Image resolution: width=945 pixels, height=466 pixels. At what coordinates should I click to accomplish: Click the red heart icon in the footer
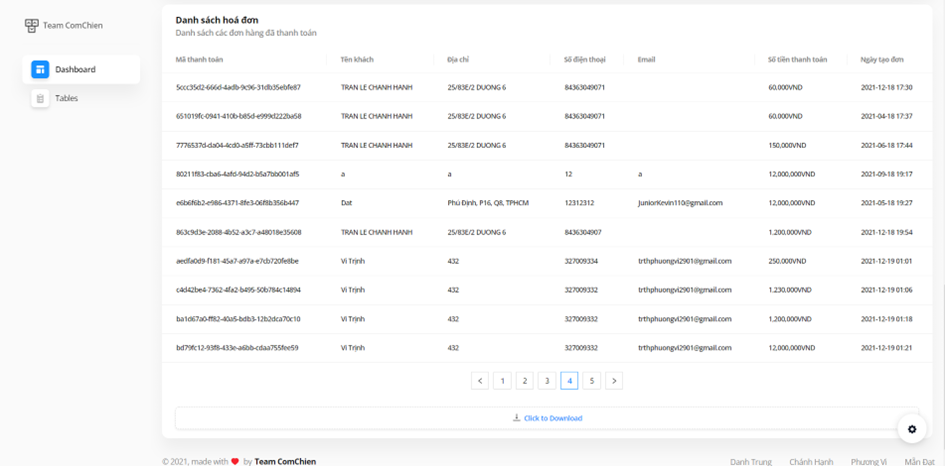235,462
